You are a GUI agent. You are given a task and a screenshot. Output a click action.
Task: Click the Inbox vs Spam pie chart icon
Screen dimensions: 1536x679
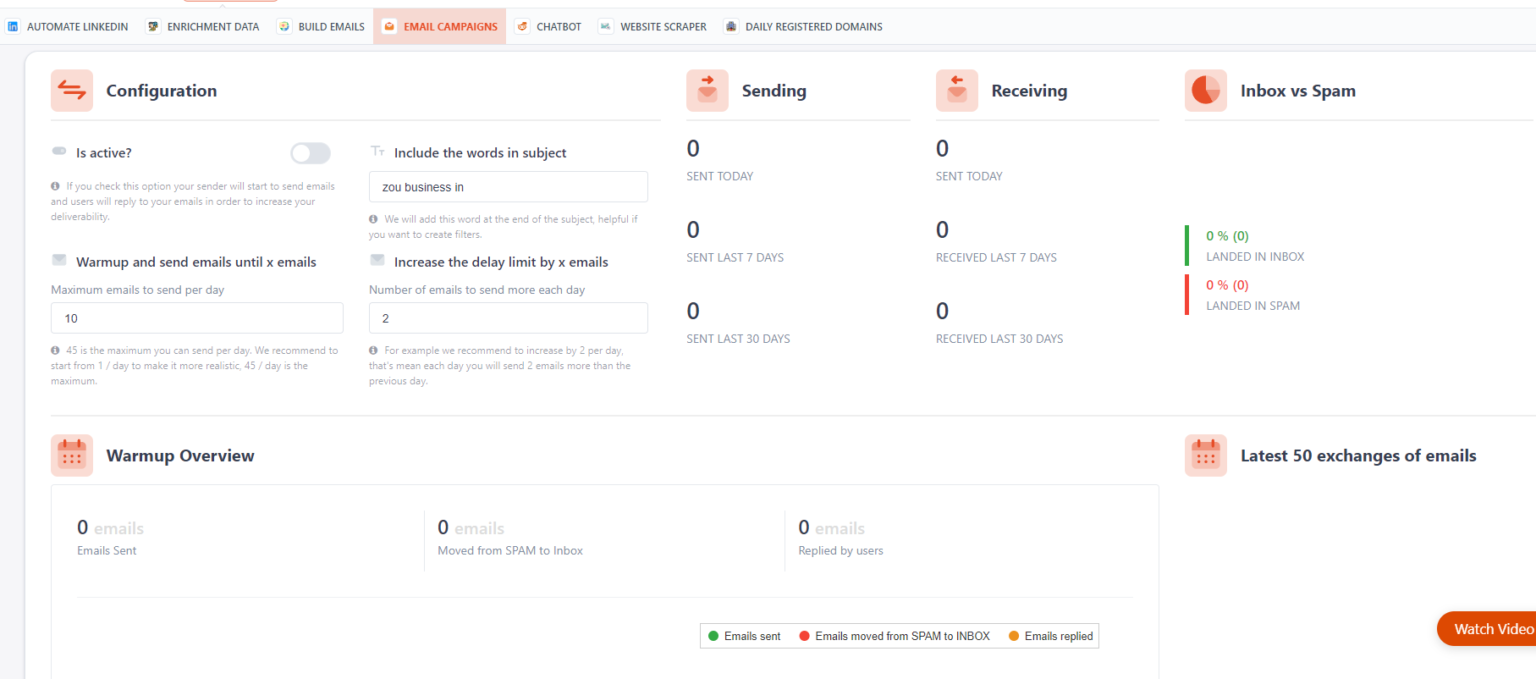[x=1206, y=90]
